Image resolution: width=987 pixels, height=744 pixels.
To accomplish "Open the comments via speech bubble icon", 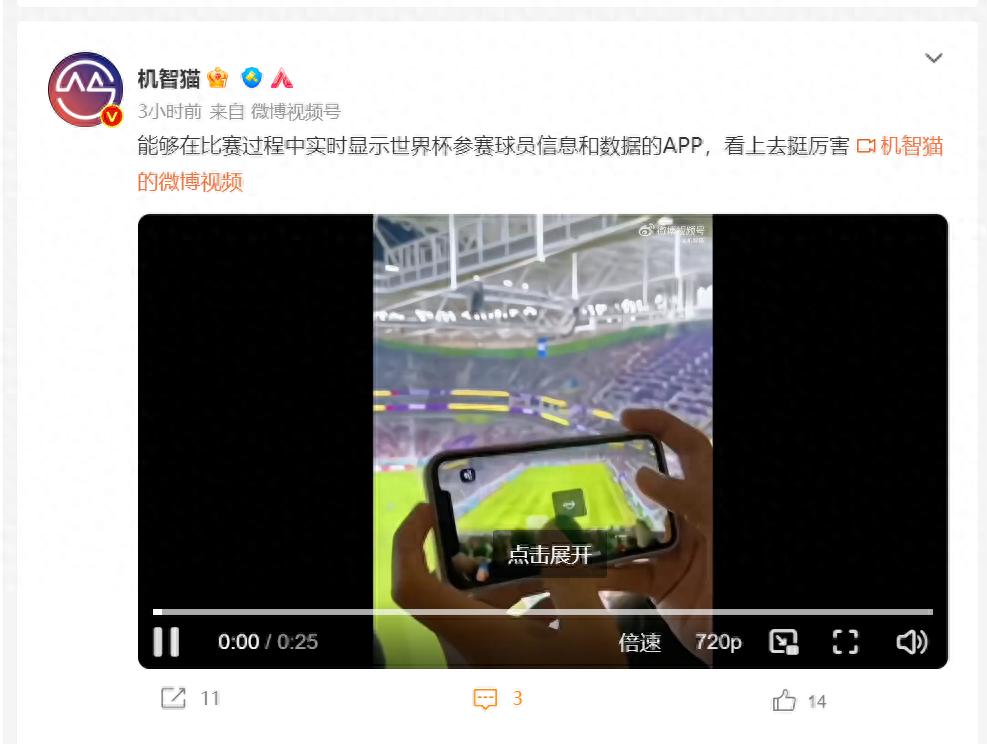I will coord(485,699).
